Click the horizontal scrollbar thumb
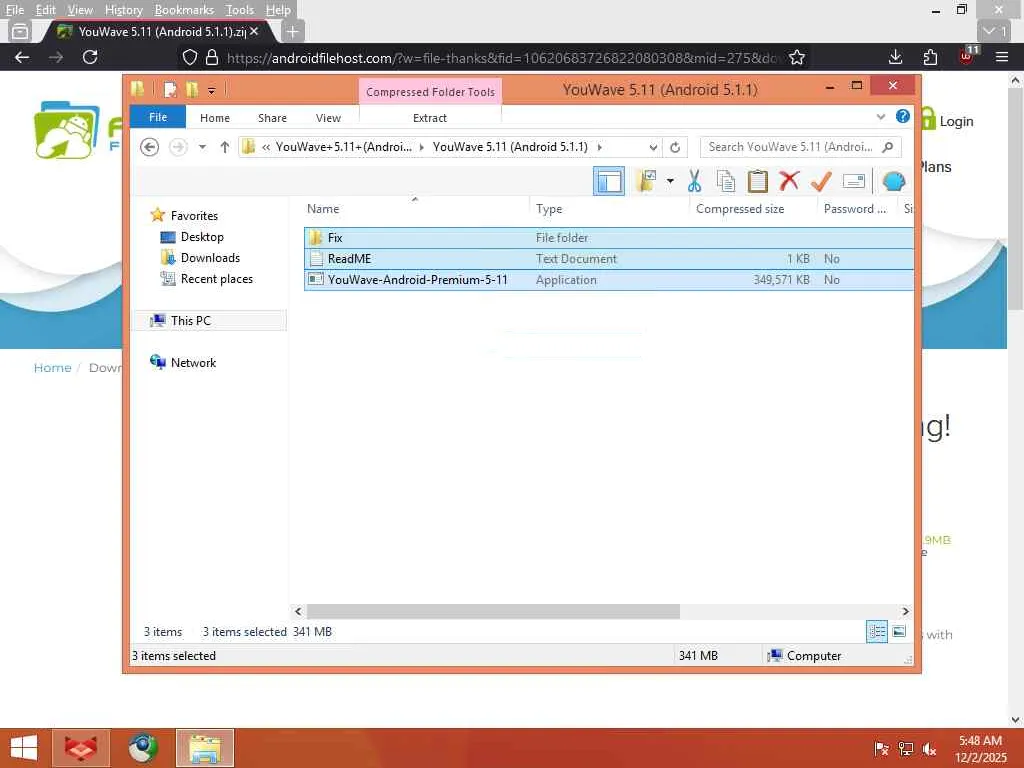The width and height of the screenshot is (1024, 768). (493, 611)
